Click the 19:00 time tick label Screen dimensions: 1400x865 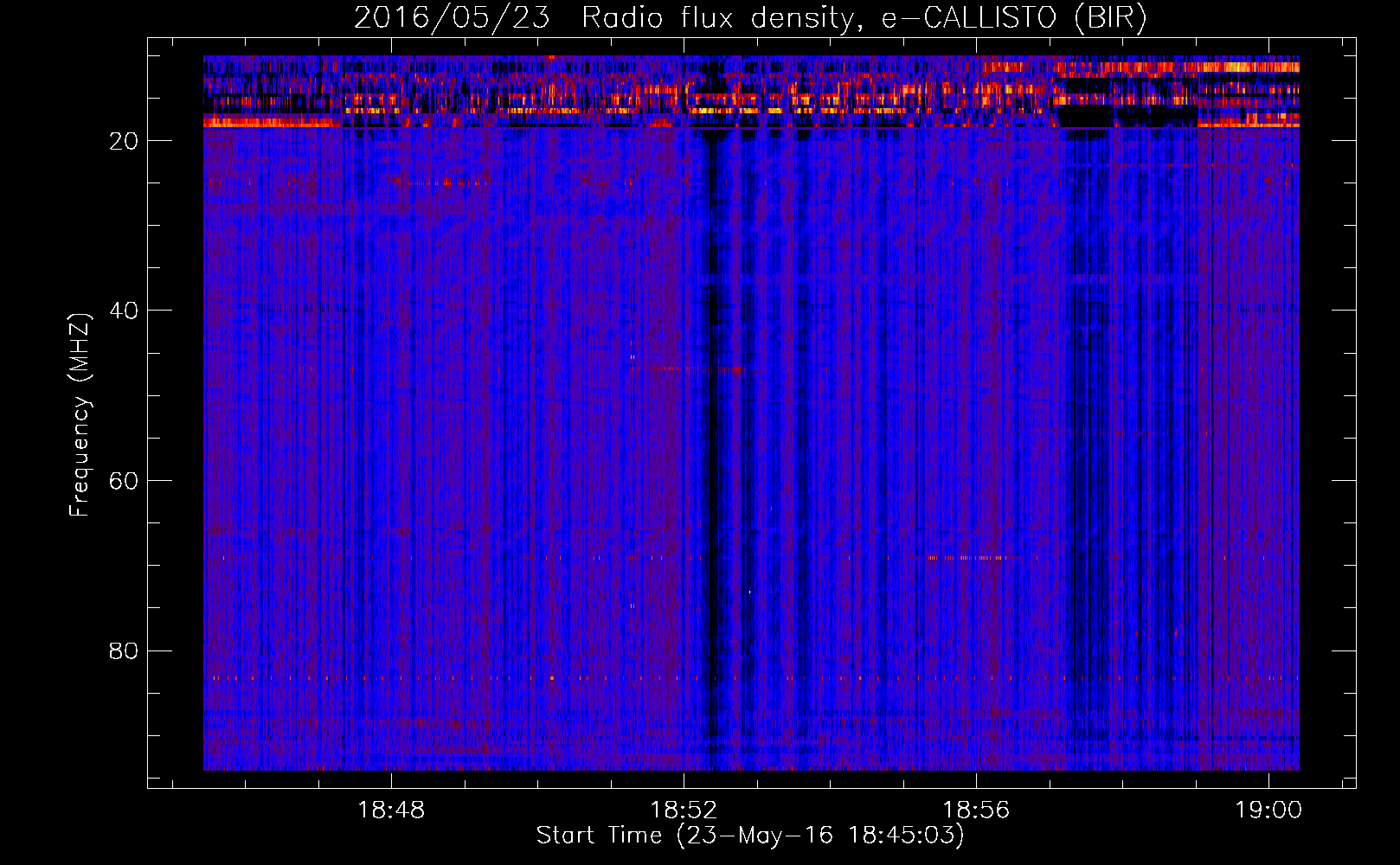pos(1268,811)
